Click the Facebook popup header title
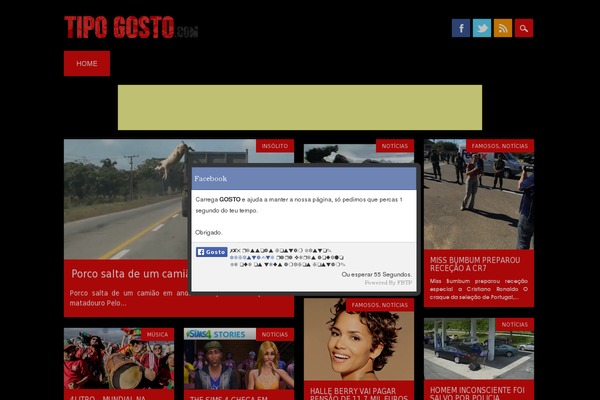Screen dimensions: 600x400 [x=210, y=178]
